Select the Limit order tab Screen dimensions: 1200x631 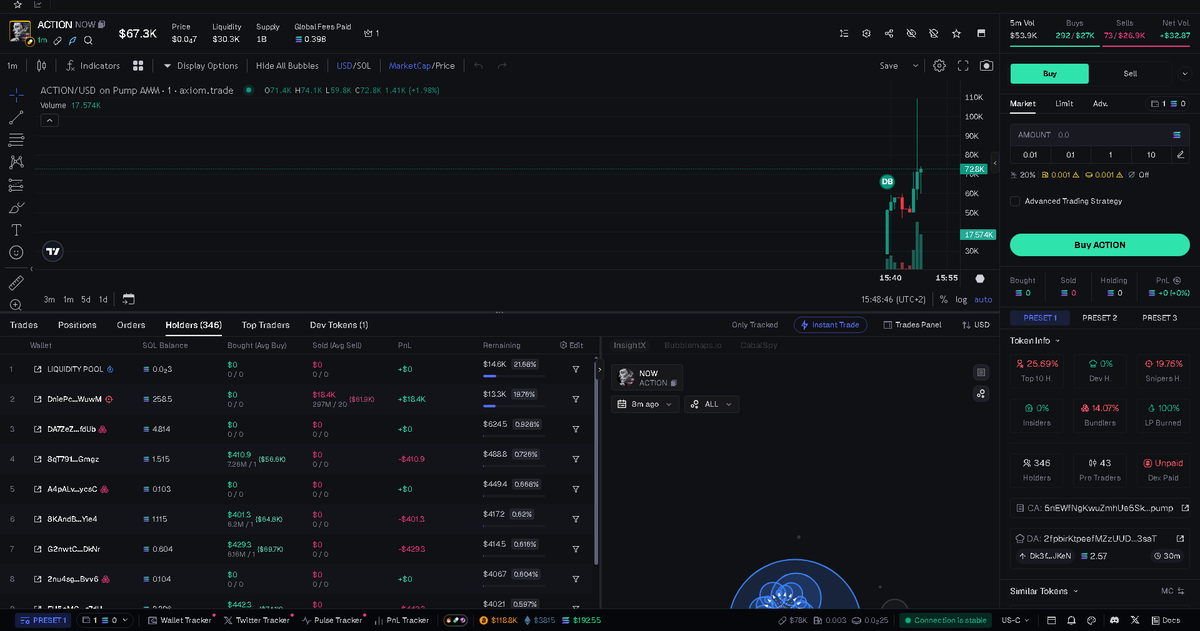(1064, 103)
